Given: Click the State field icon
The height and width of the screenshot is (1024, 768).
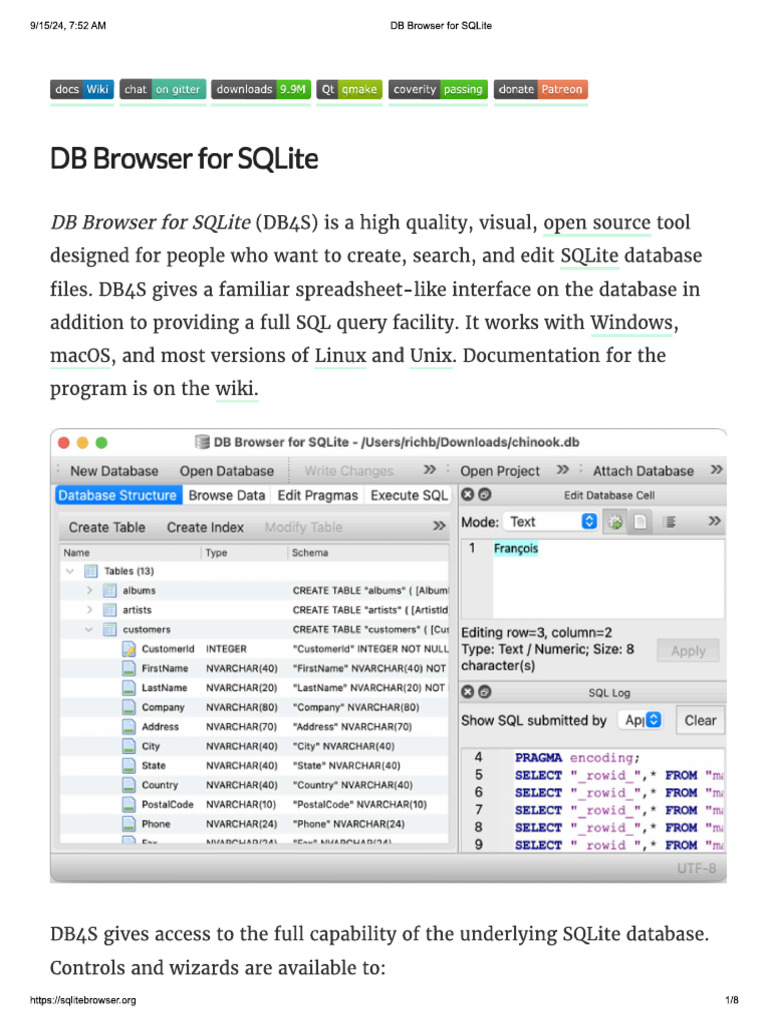Looking at the screenshot, I should 129,765.
